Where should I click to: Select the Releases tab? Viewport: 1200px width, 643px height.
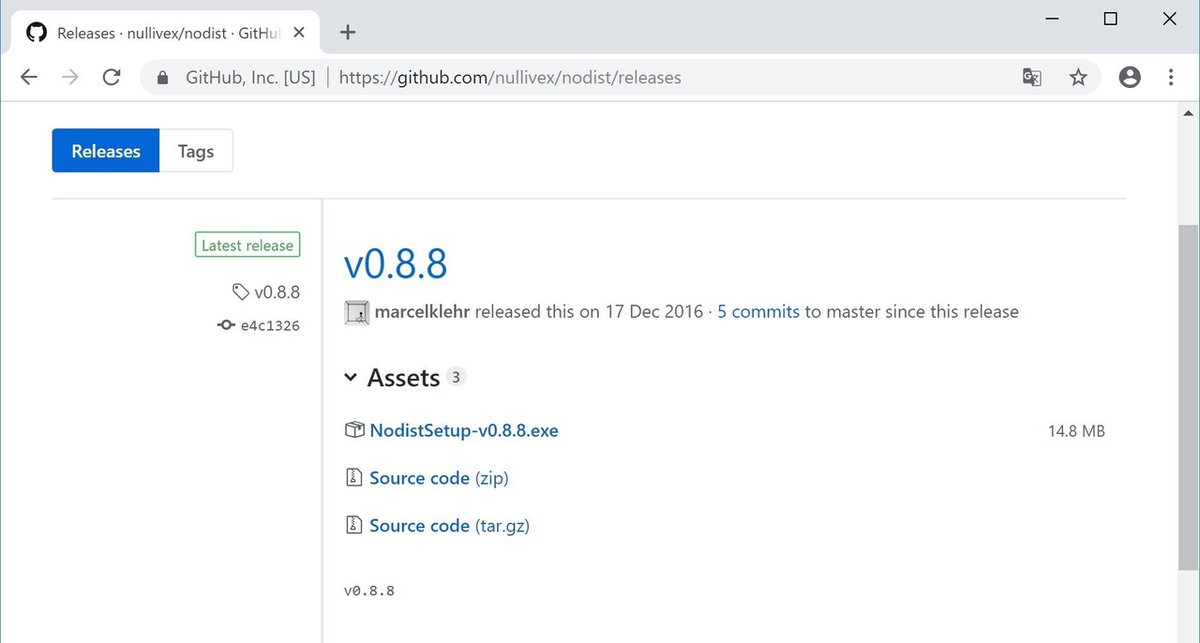(105, 150)
